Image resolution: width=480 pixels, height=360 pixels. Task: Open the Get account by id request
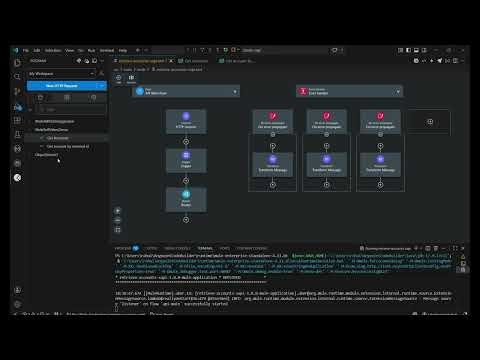pyautogui.click(x=68, y=146)
